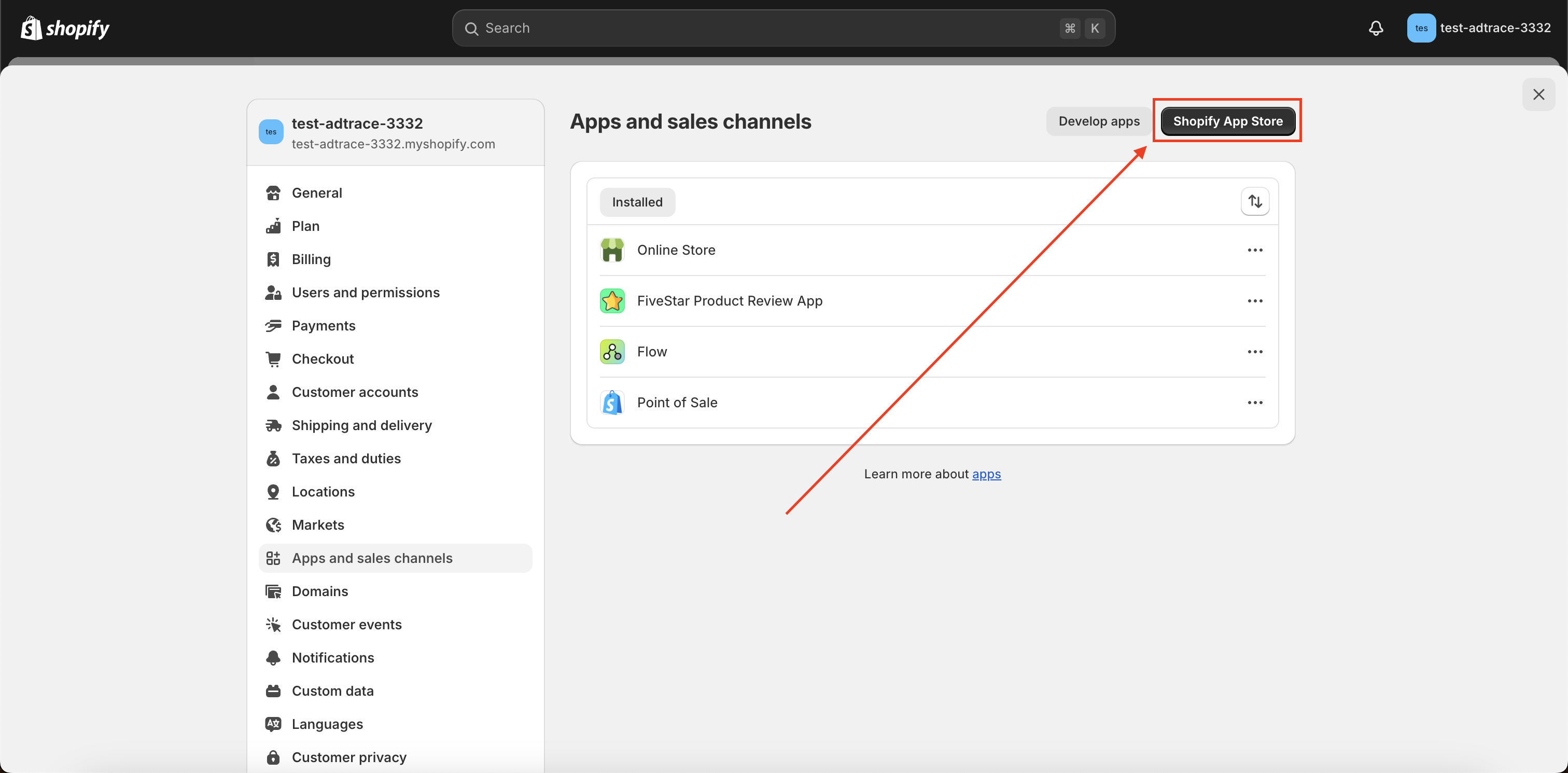Click the account avatar in the header
The width and height of the screenshot is (1568, 773).
pos(1421,28)
